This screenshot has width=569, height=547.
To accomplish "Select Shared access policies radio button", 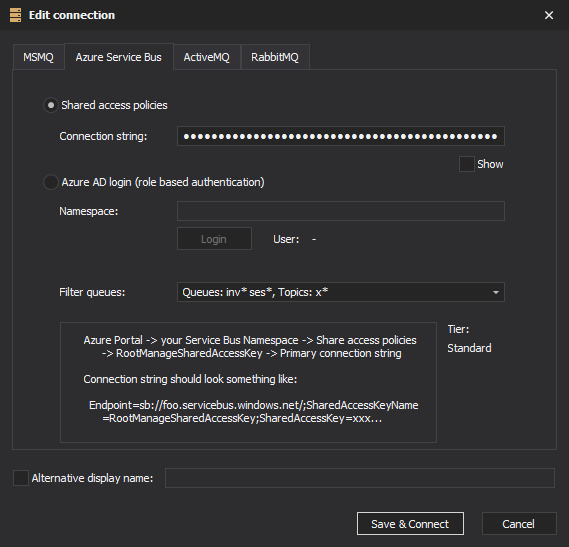I will pos(51,105).
